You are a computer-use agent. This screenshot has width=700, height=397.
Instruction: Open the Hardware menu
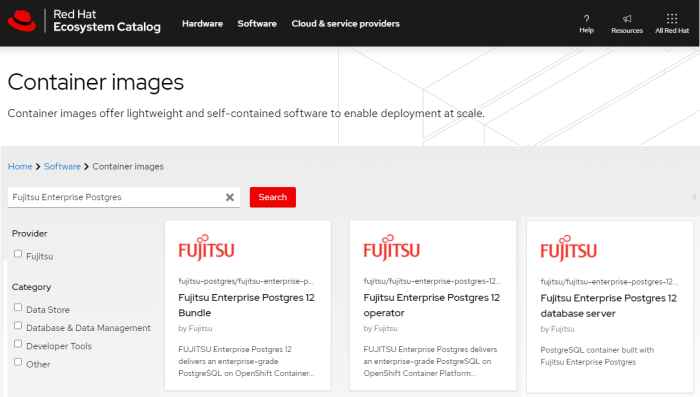point(202,24)
